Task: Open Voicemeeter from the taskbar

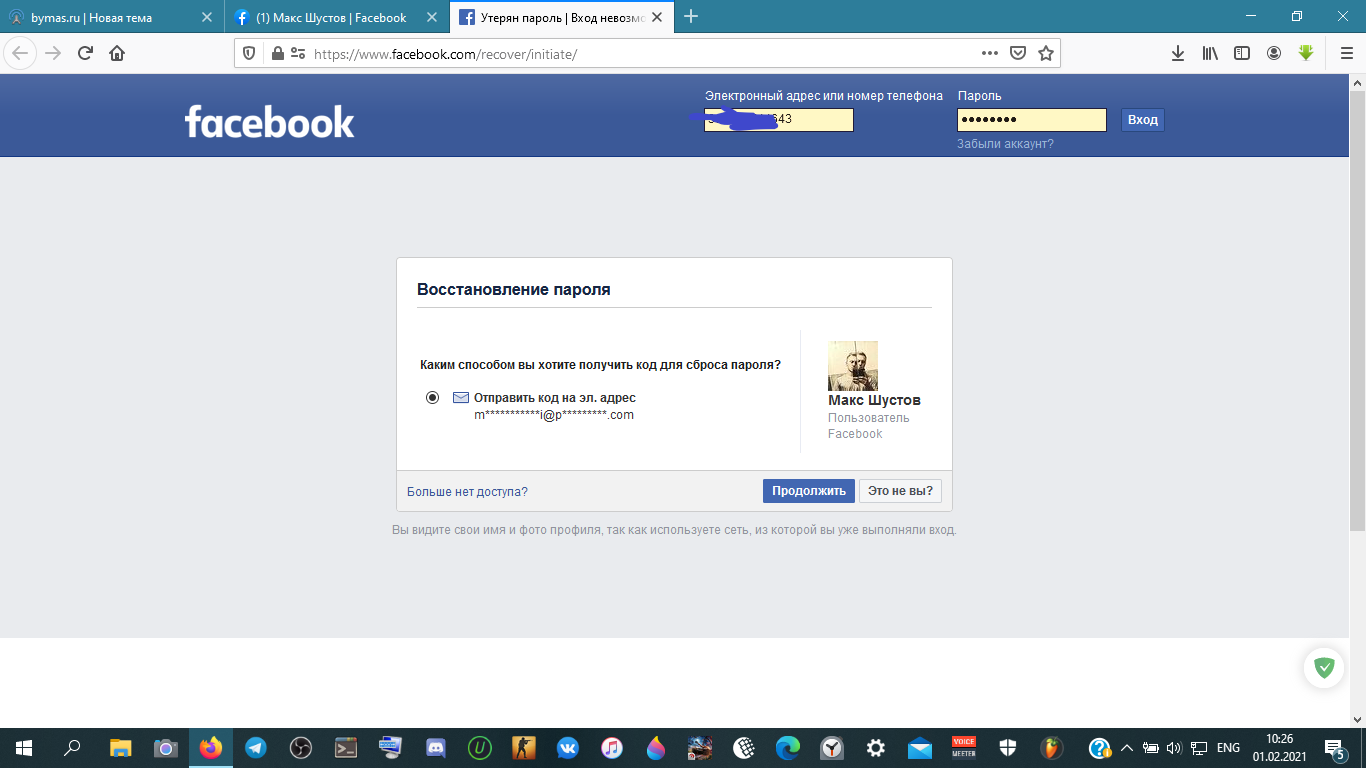Action: (963, 748)
